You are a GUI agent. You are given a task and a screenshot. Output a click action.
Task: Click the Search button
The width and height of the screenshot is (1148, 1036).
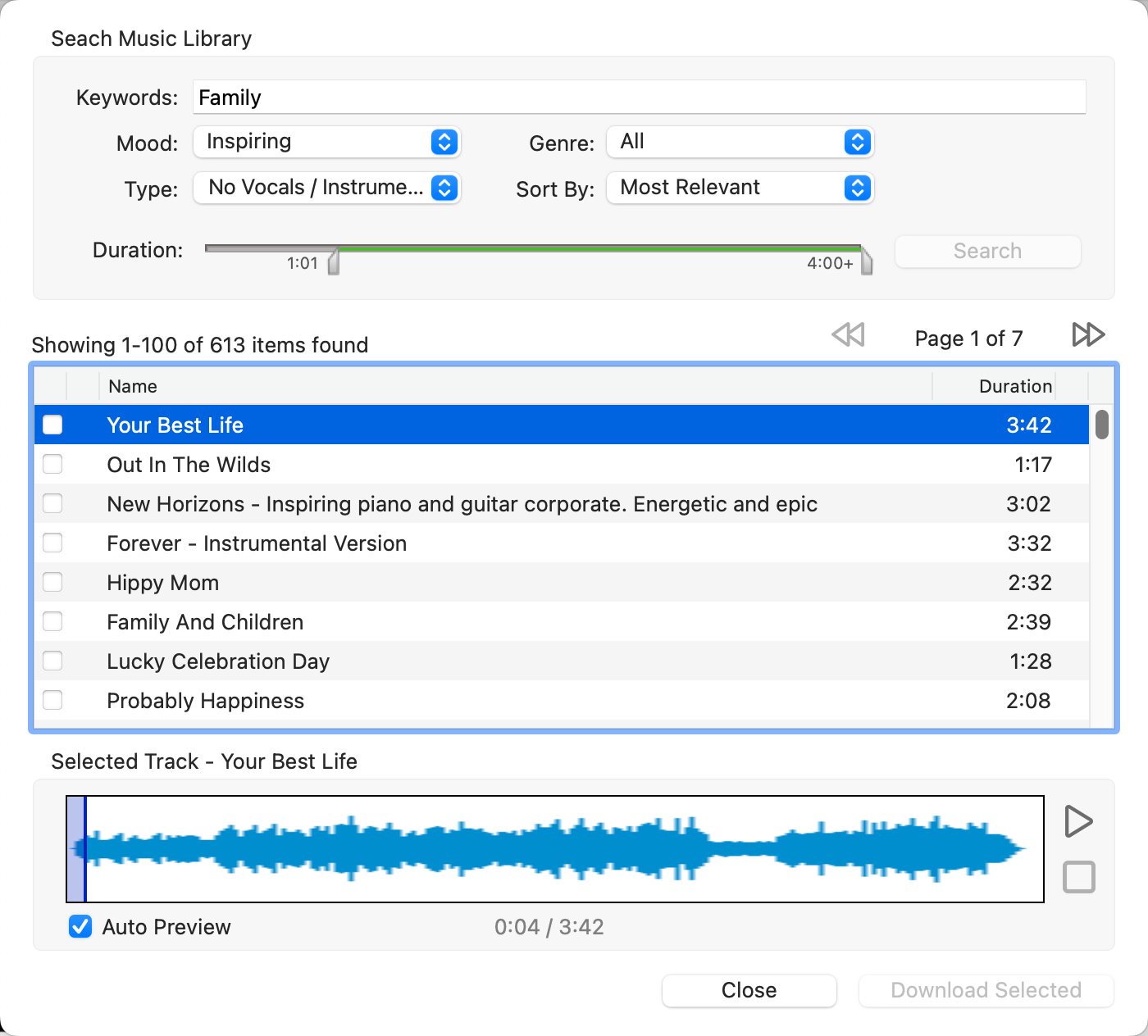coord(987,251)
